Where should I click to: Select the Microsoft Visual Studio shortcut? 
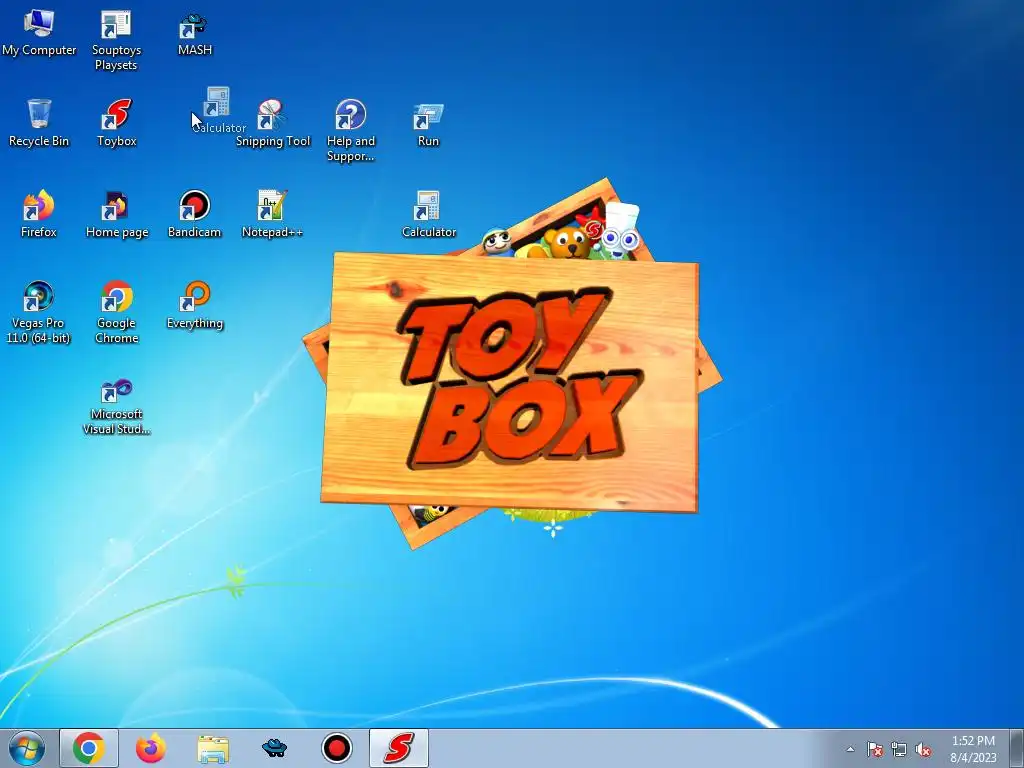pyautogui.click(x=116, y=406)
